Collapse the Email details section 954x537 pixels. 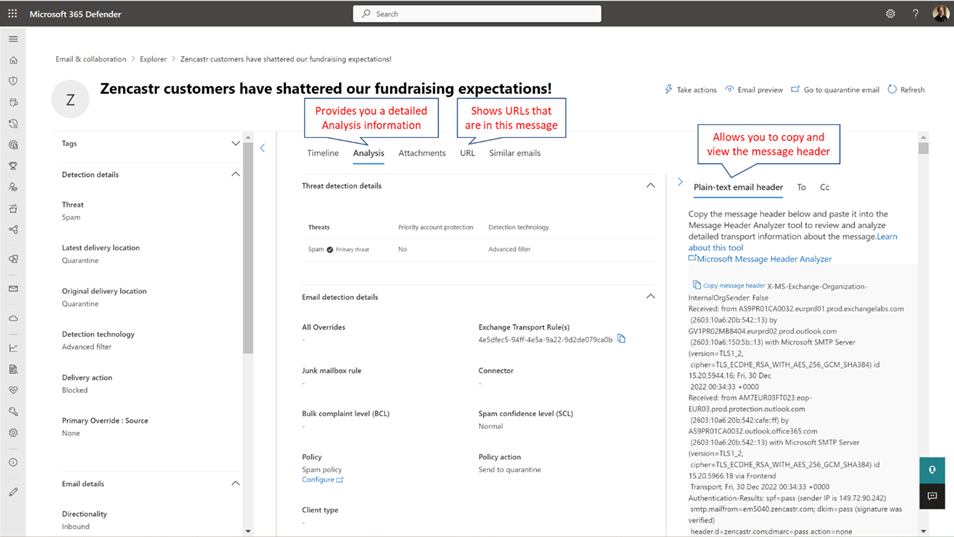(x=235, y=483)
